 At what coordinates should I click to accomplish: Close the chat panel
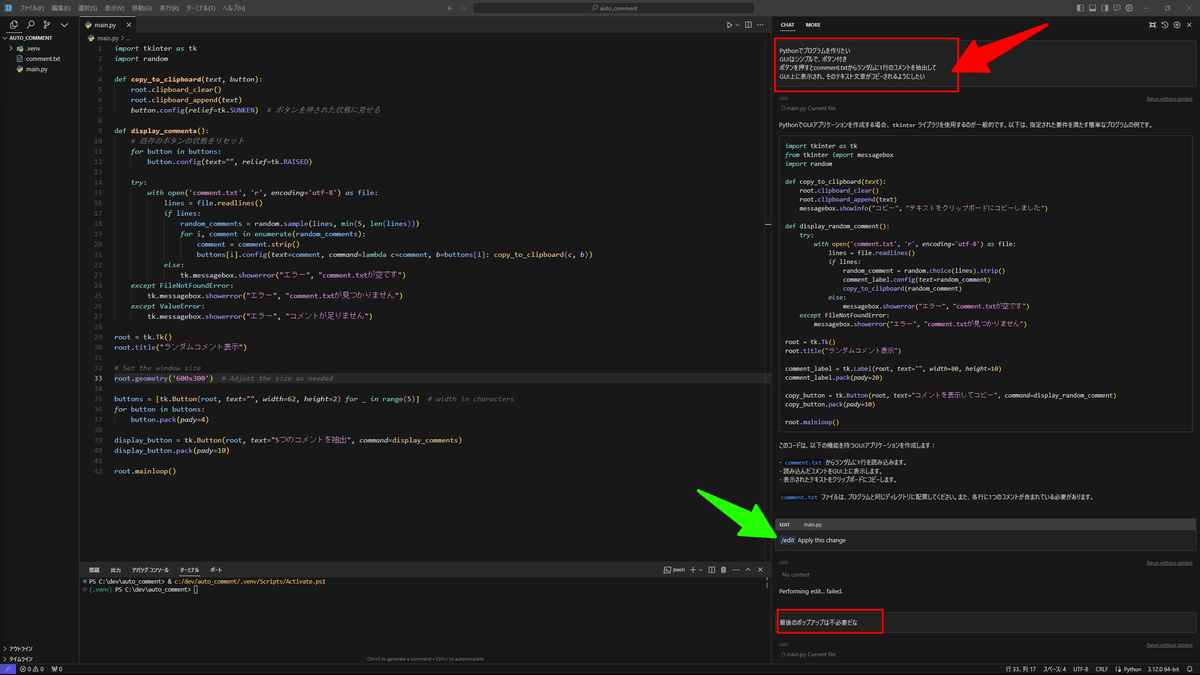(1189, 25)
